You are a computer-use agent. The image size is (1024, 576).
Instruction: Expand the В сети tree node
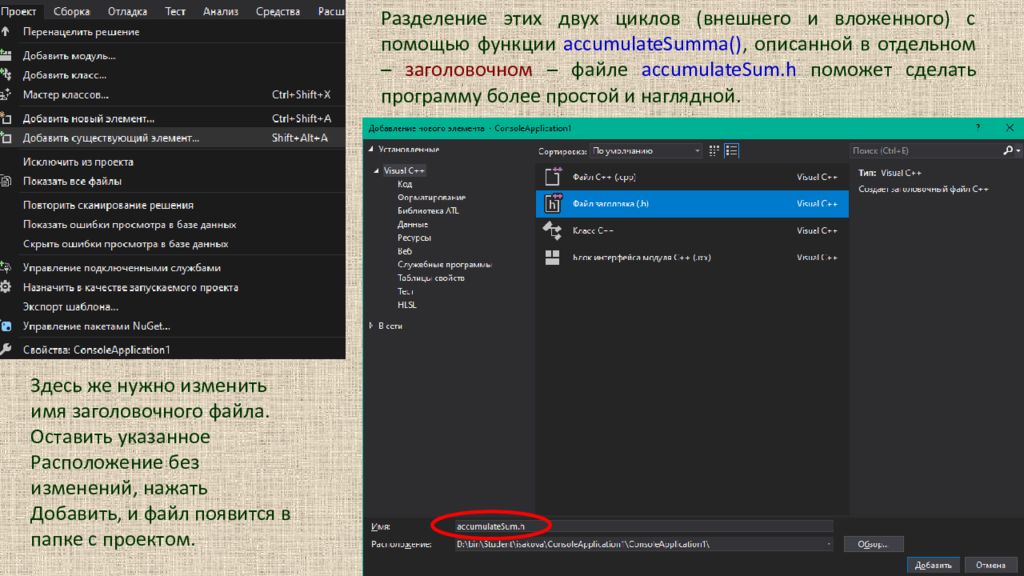[x=371, y=325]
